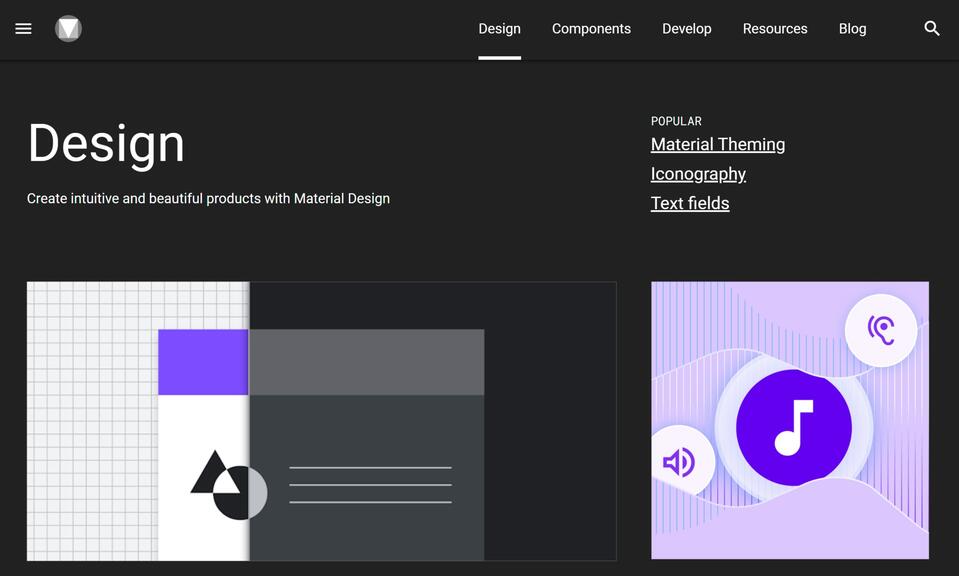Click the purple rectangle in the grid illustration
Image resolution: width=959 pixels, height=576 pixels.
[x=203, y=361]
